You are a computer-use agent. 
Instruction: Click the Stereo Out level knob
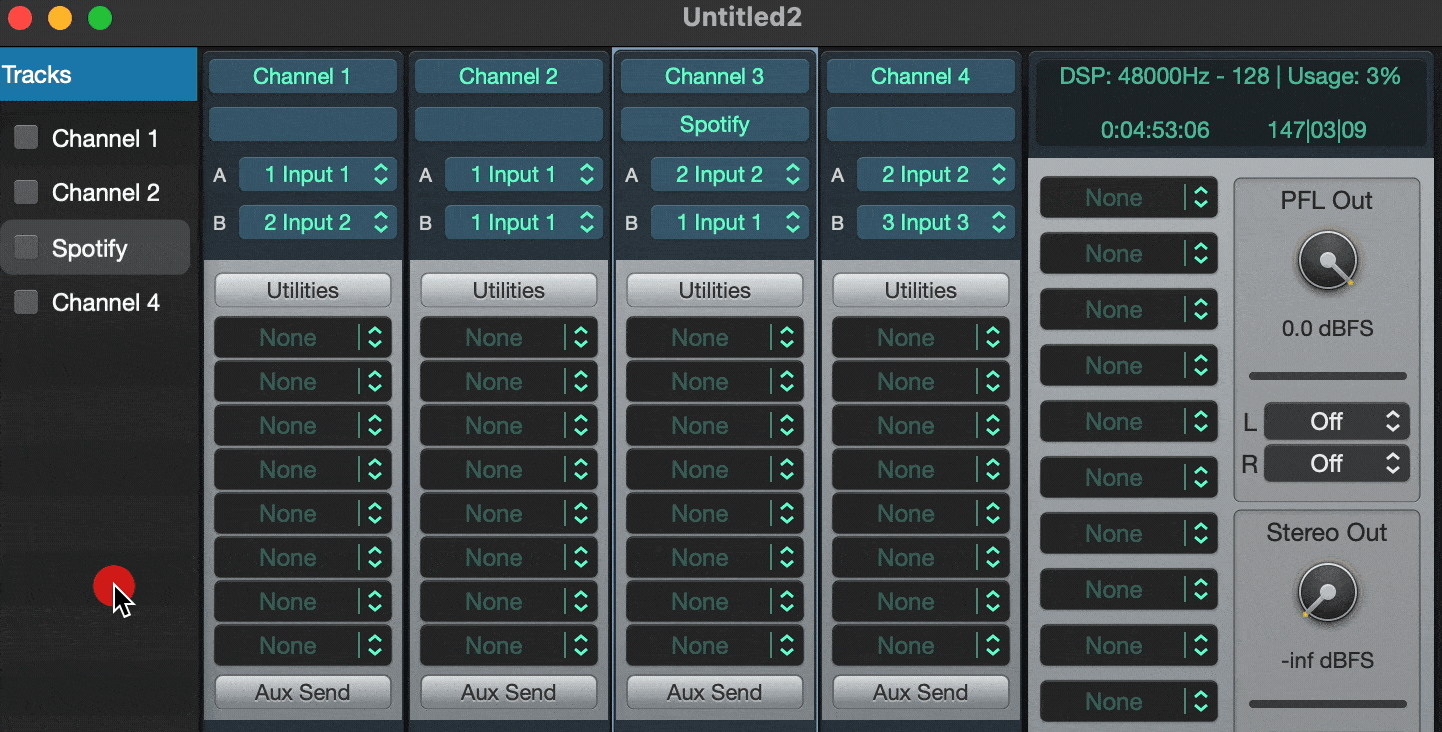pos(1327,593)
